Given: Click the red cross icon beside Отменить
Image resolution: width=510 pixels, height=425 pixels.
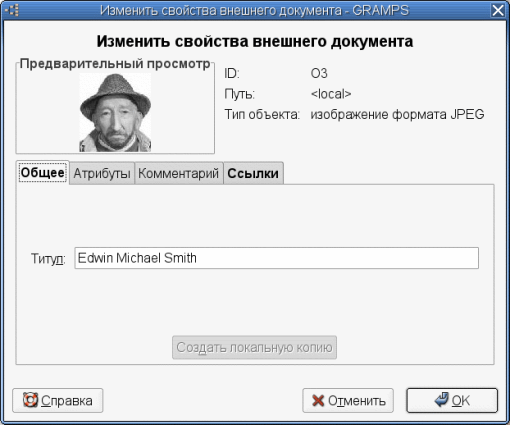Looking at the screenshot, I should pos(318,401).
